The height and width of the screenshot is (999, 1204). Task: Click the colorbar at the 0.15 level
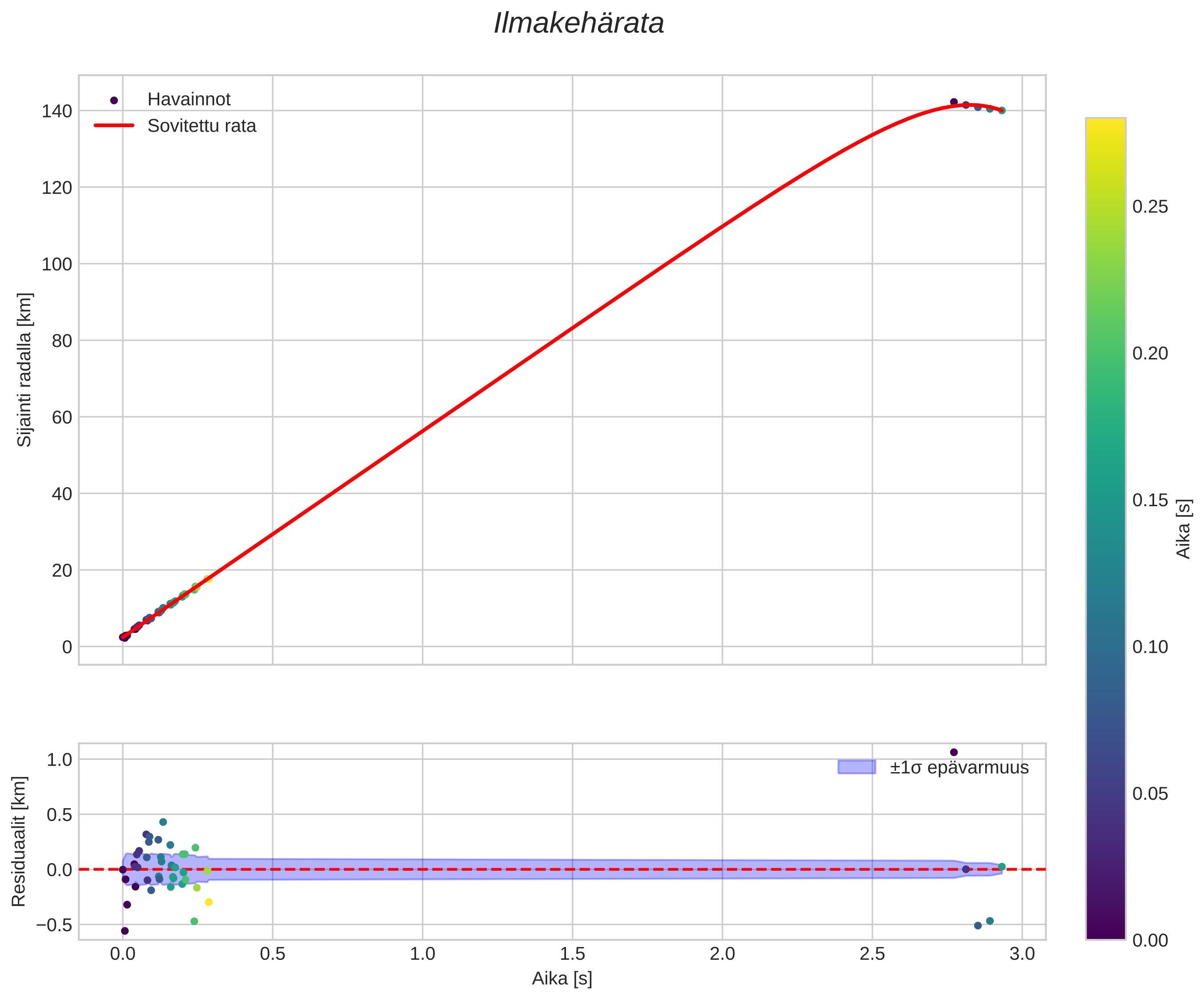coord(1105,500)
